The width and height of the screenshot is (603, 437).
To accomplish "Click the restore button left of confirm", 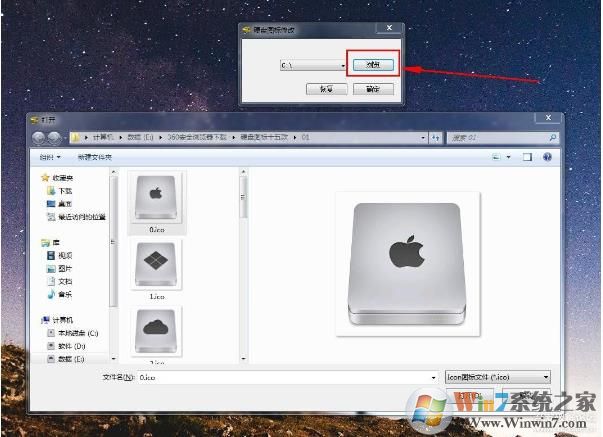I will pyautogui.click(x=326, y=89).
